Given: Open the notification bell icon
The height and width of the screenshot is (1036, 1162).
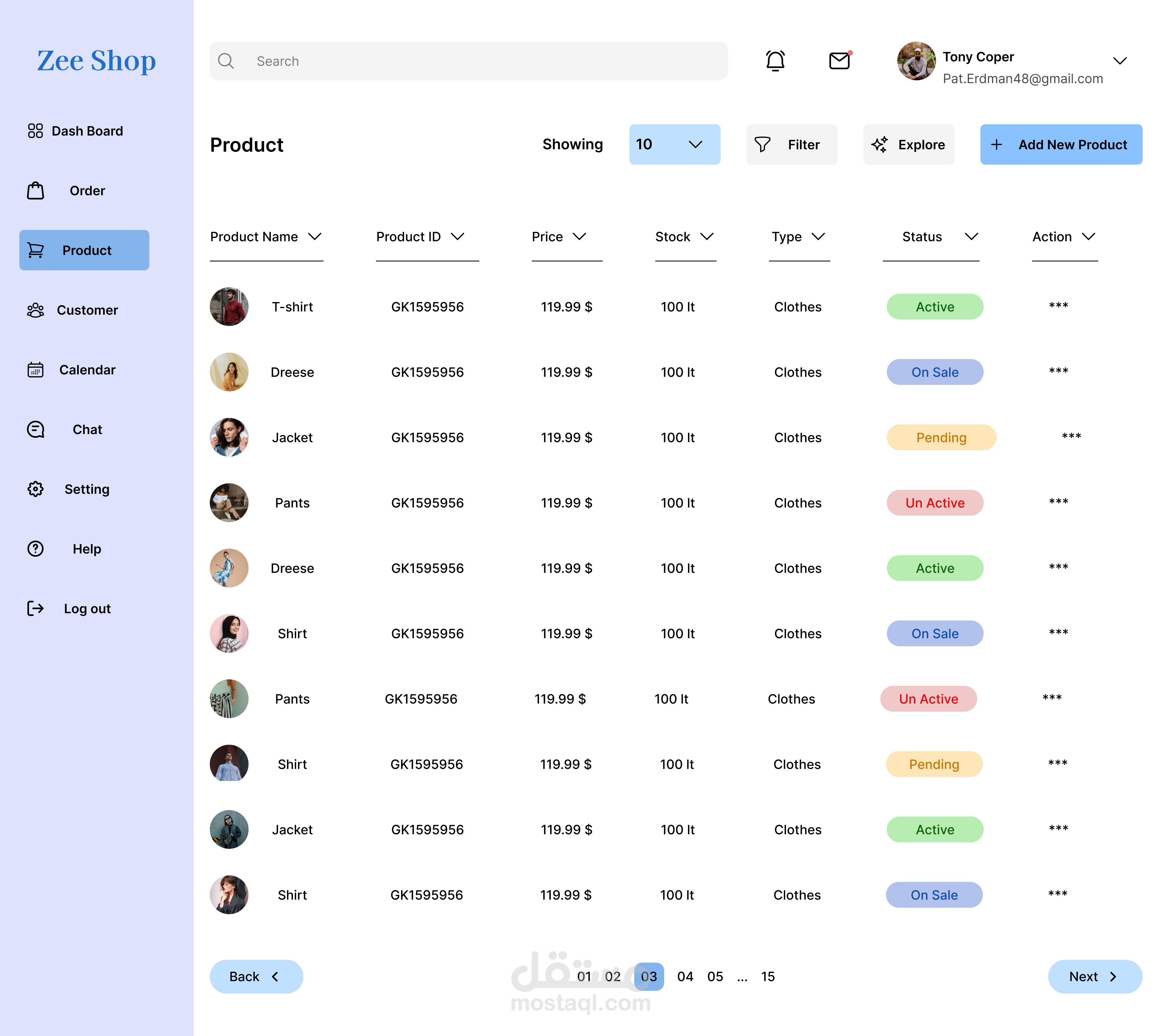Looking at the screenshot, I should (x=775, y=61).
